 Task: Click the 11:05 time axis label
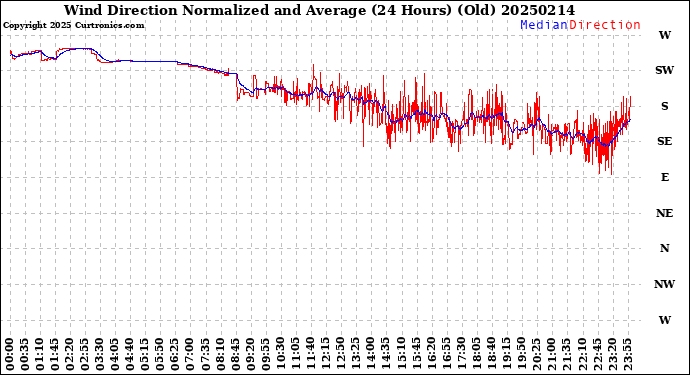[x=296, y=355]
